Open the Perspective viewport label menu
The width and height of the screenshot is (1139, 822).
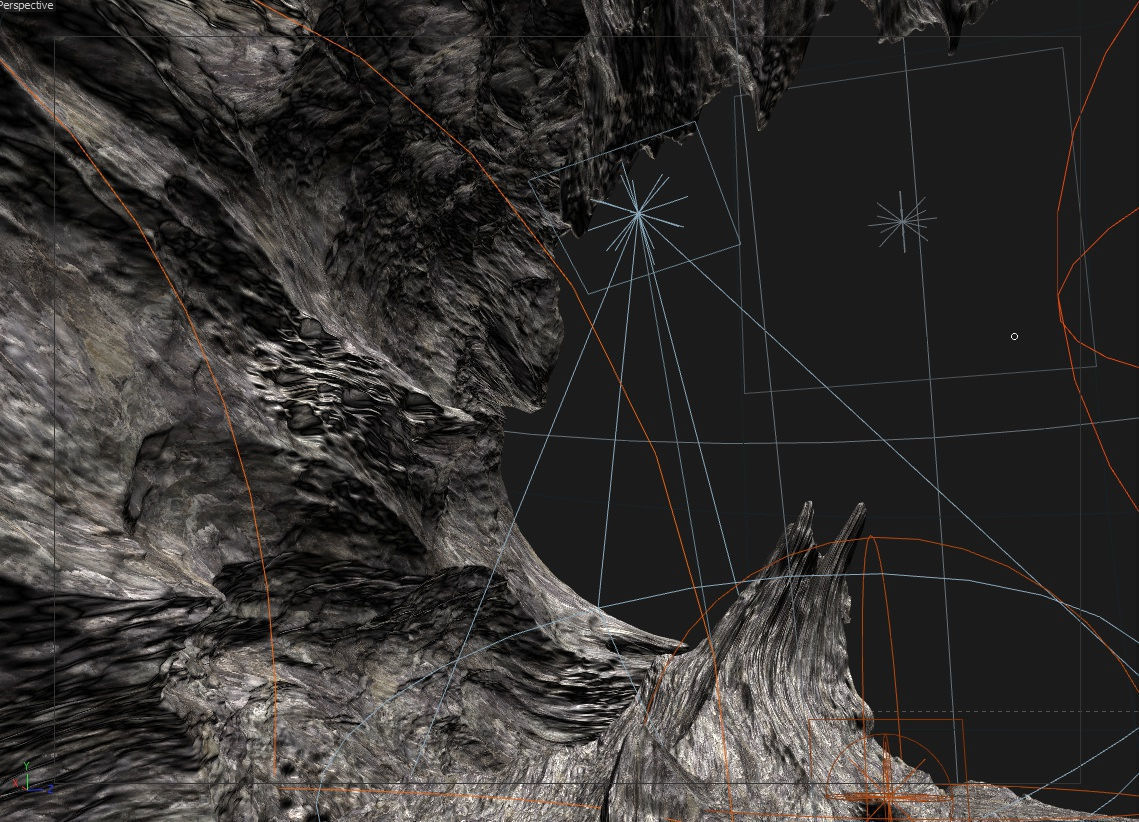coord(27,5)
